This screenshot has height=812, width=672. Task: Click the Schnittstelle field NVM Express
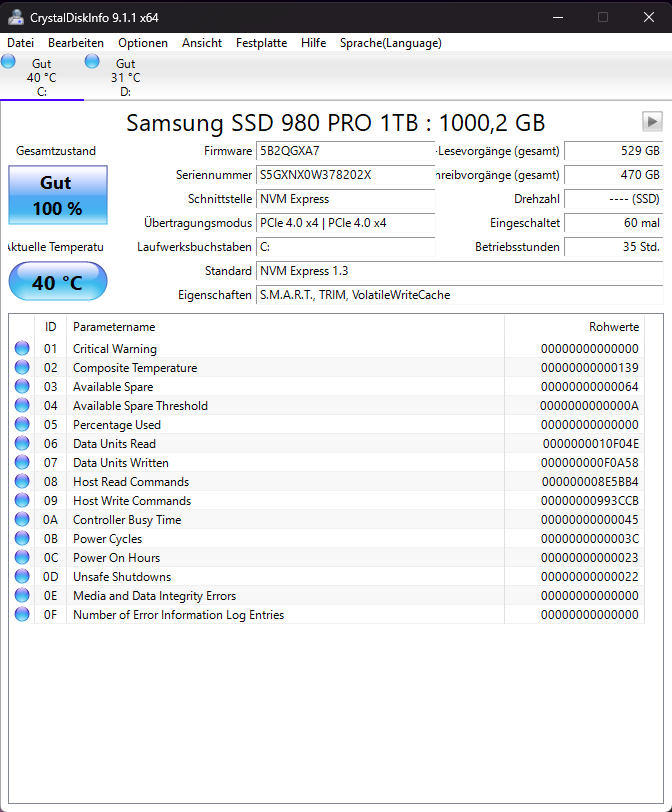click(345, 199)
